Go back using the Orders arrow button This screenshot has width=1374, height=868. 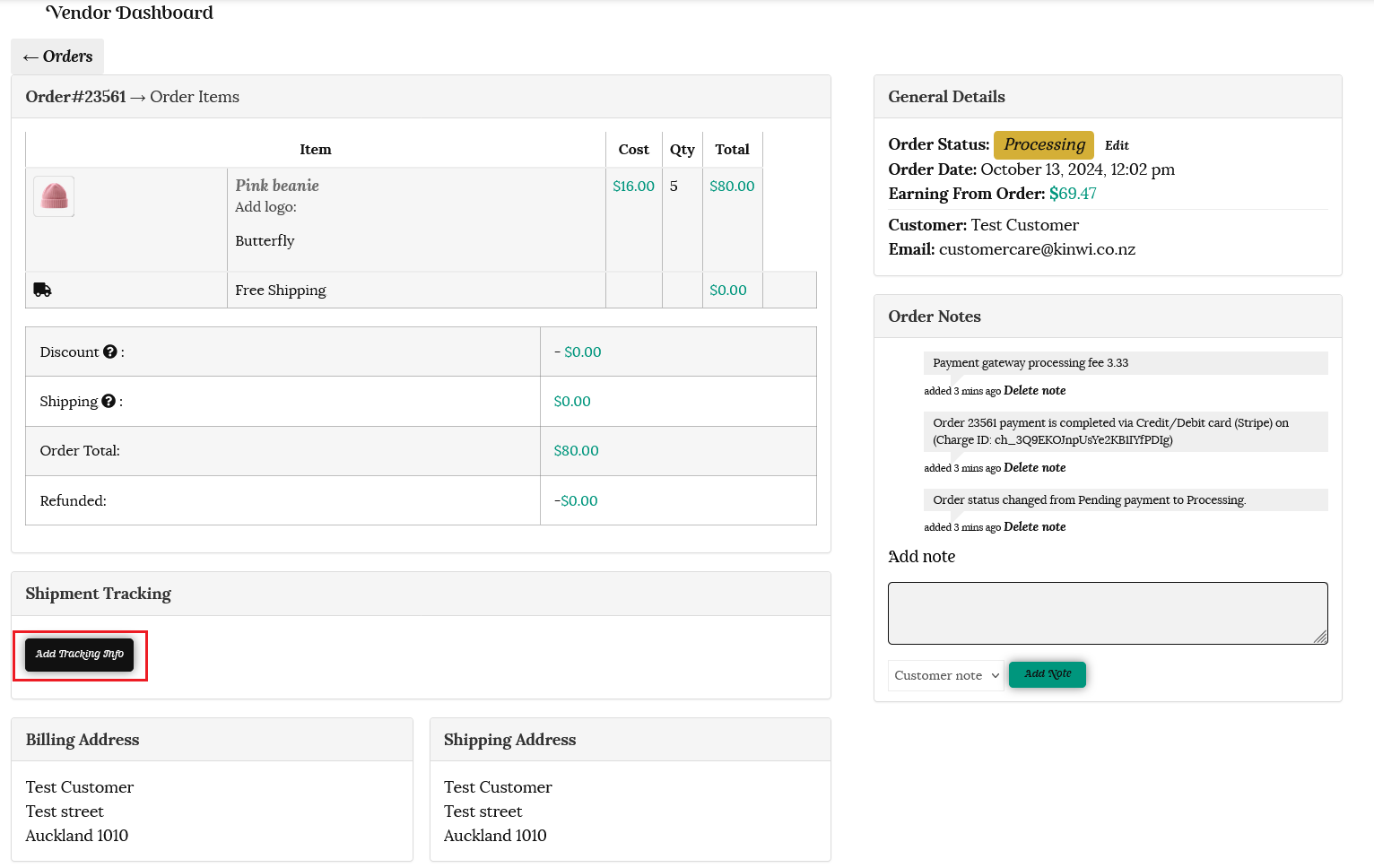tap(57, 56)
